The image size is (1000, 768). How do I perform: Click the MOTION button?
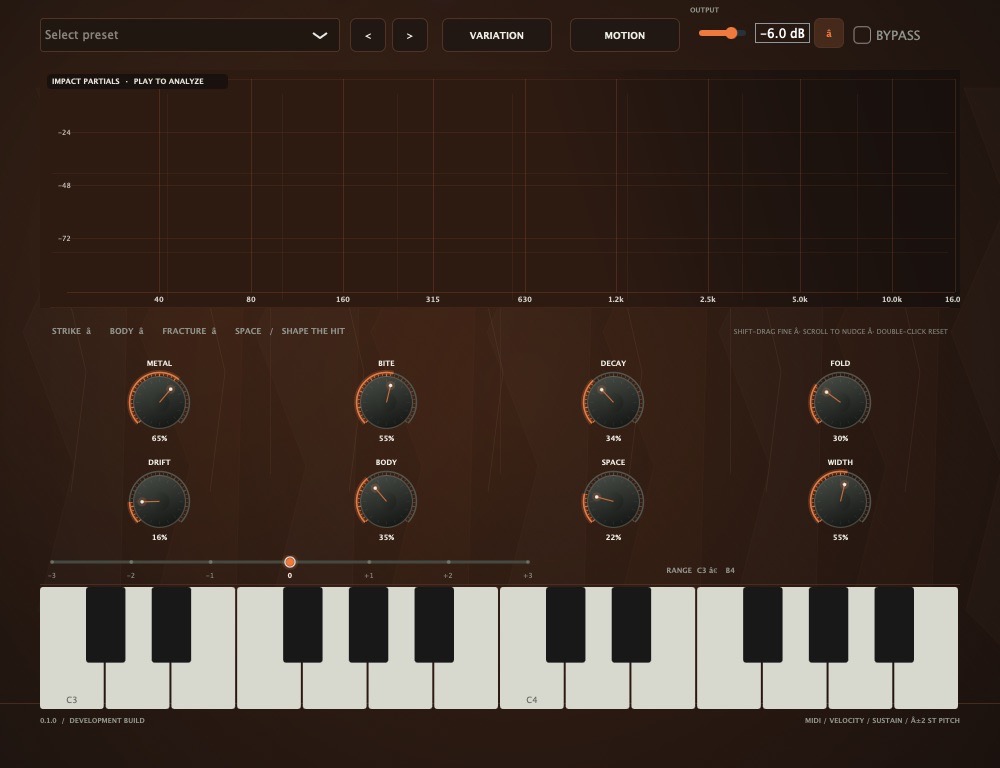624,35
